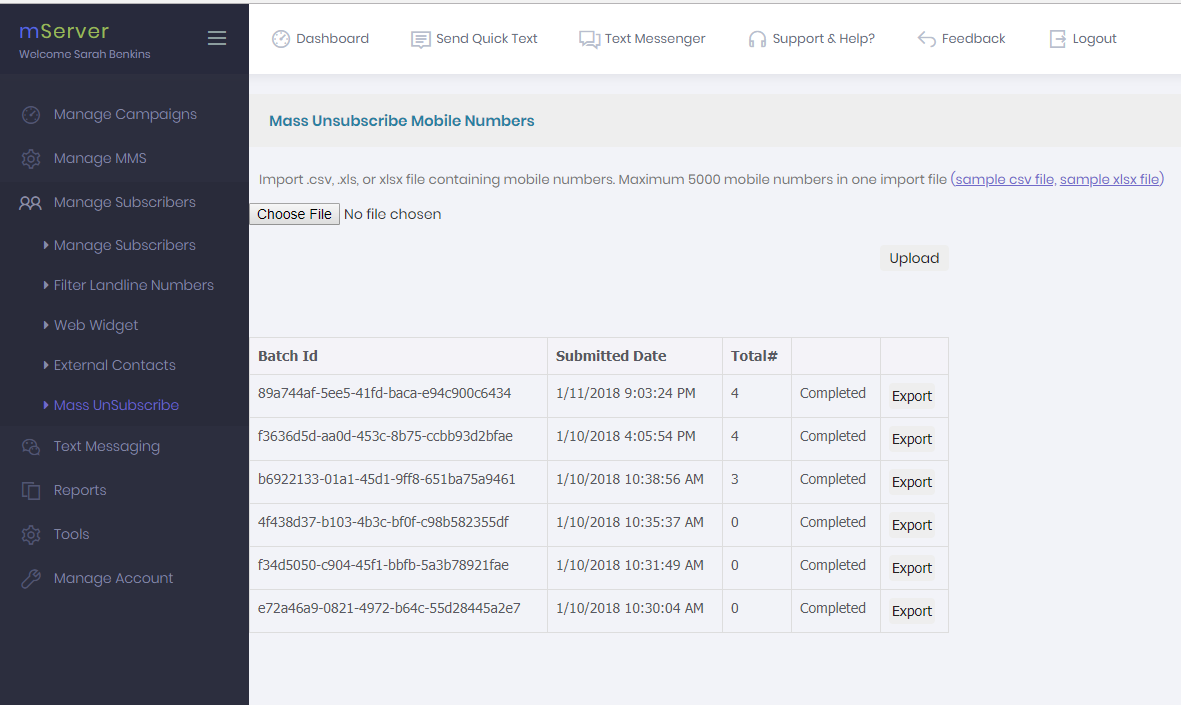Screen dimensions: 1181x705
Task: Click date 1/11/2018 9:03:24 PM
Action: click(x=626, y=393)
